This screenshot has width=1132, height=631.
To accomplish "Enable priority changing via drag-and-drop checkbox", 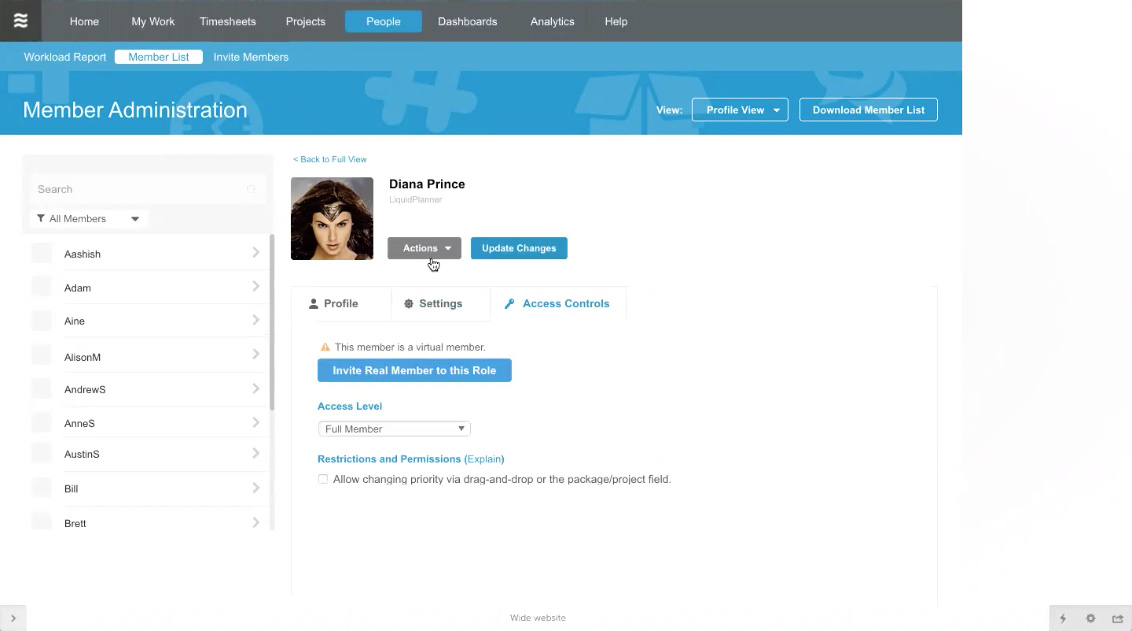I will point(323,479).
